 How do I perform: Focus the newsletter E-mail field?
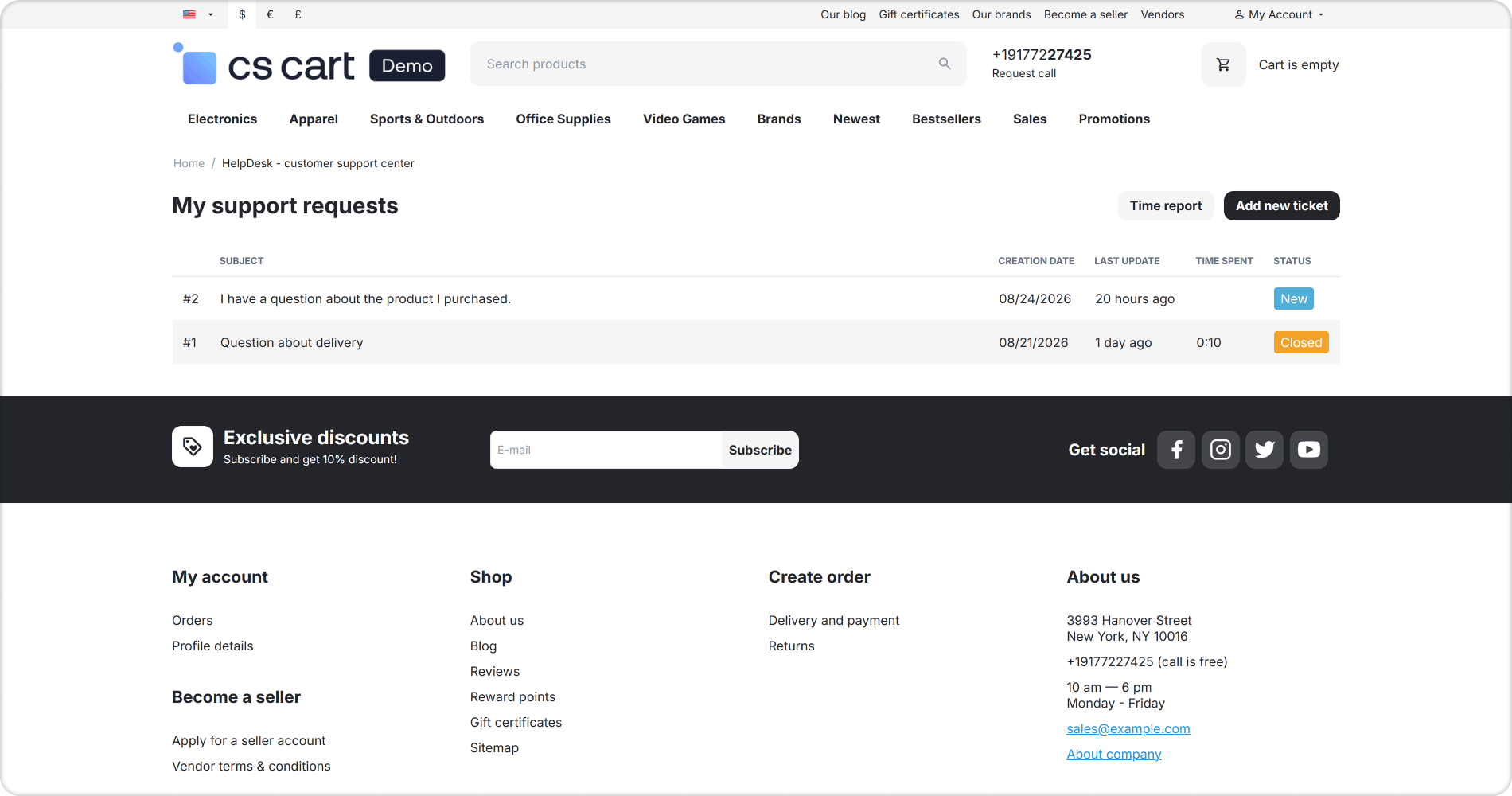coord(606,450)
